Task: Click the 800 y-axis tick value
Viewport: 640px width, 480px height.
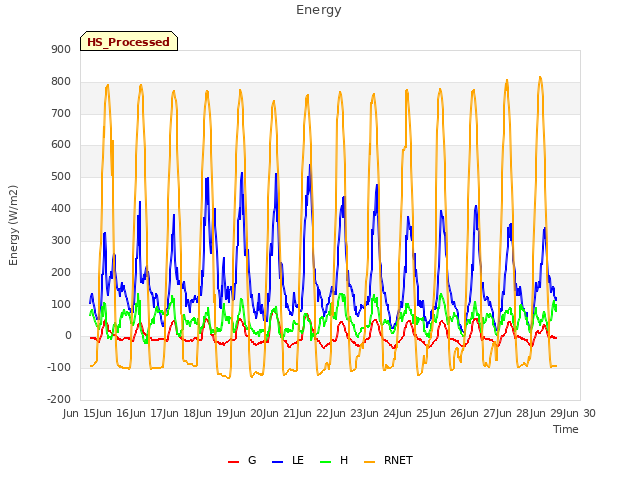Action: (61, 82)
